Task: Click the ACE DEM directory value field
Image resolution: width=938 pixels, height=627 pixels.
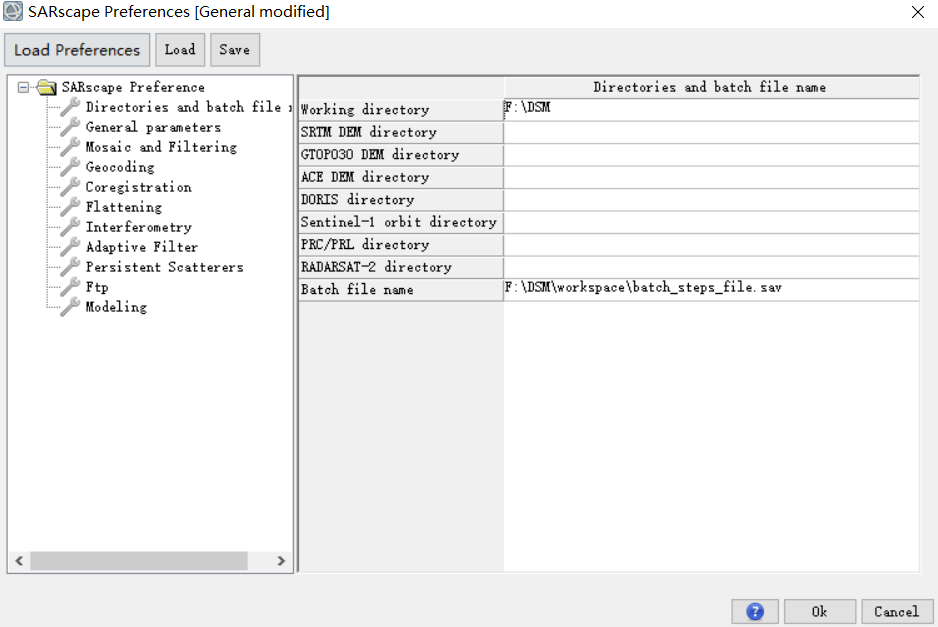Action: (x=711, y=177)
